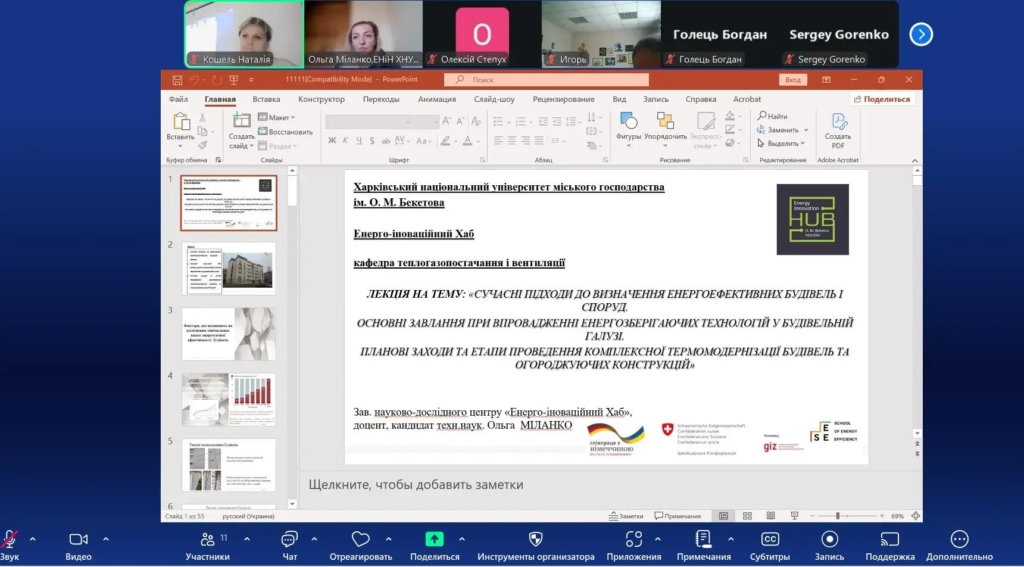Toggle Субтитры closed captions
This screenshot has width=1024, height=567.
770,539
